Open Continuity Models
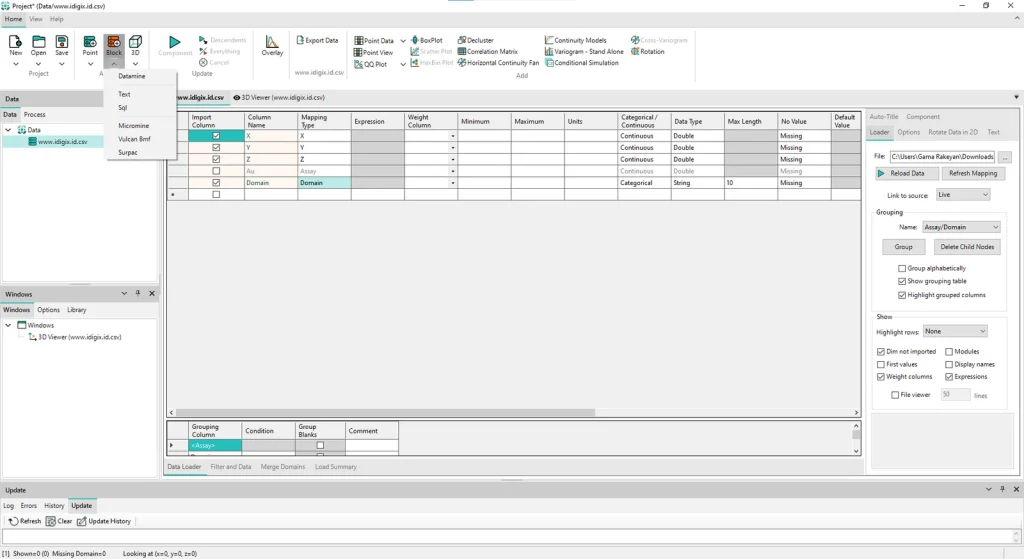1024x559 pixels. click(x=575, y=40)
